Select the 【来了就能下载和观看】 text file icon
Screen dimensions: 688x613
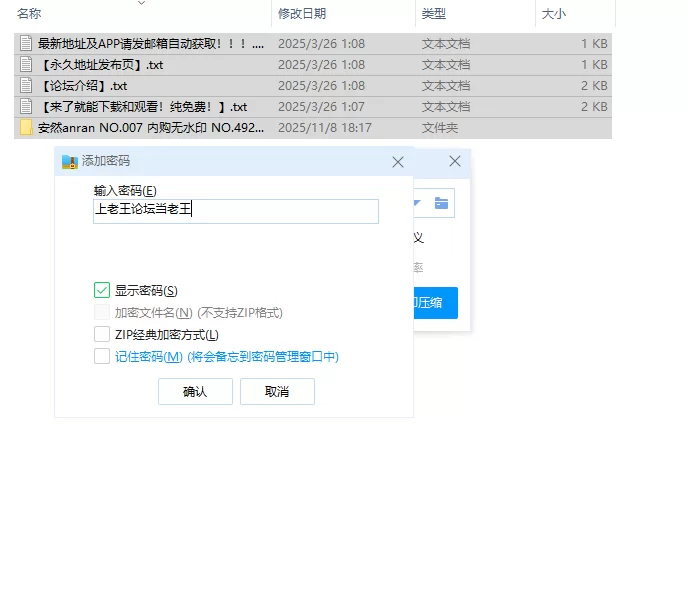(26, 107)
